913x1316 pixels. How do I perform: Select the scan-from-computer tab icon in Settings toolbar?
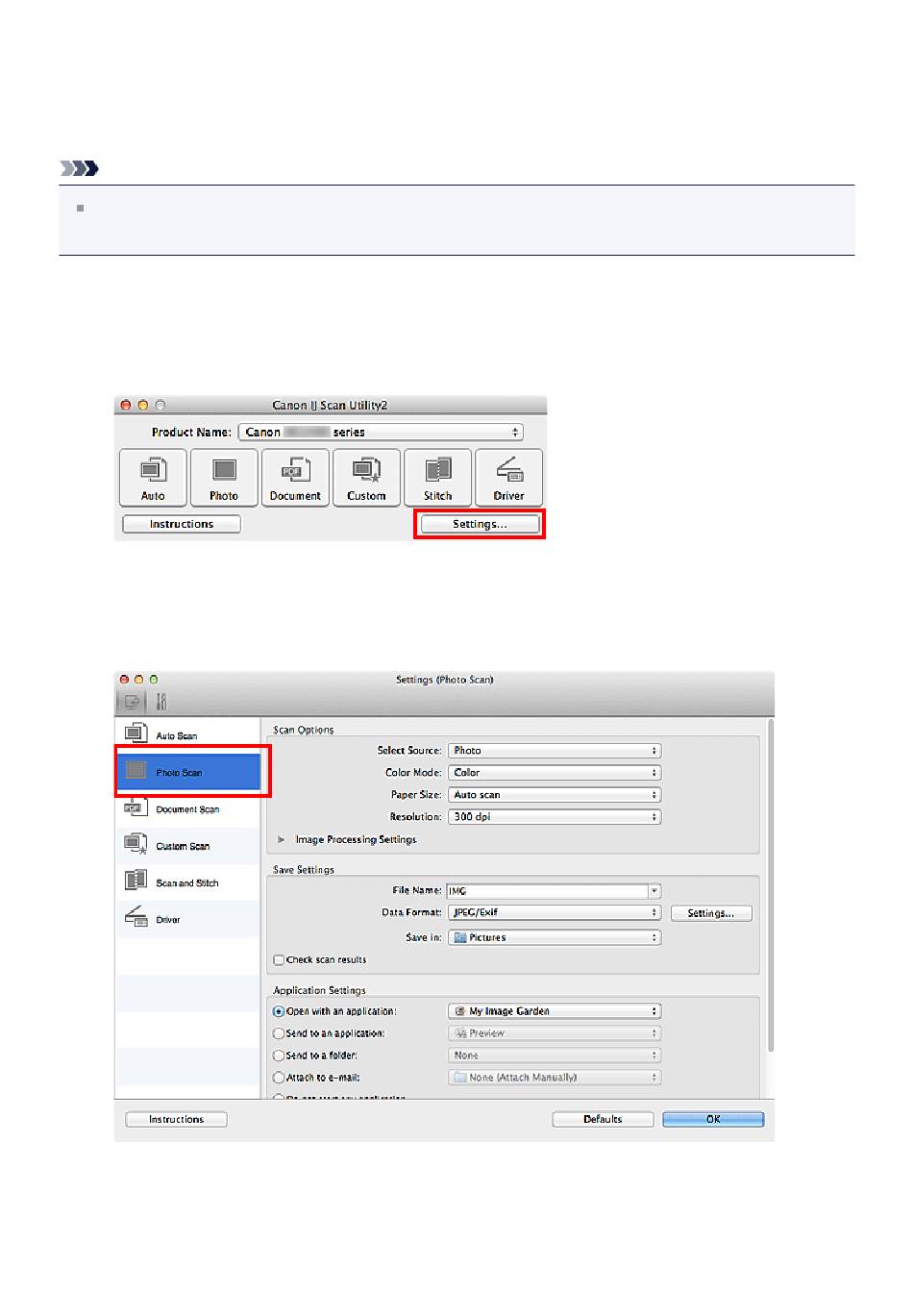tap(132, 702)
